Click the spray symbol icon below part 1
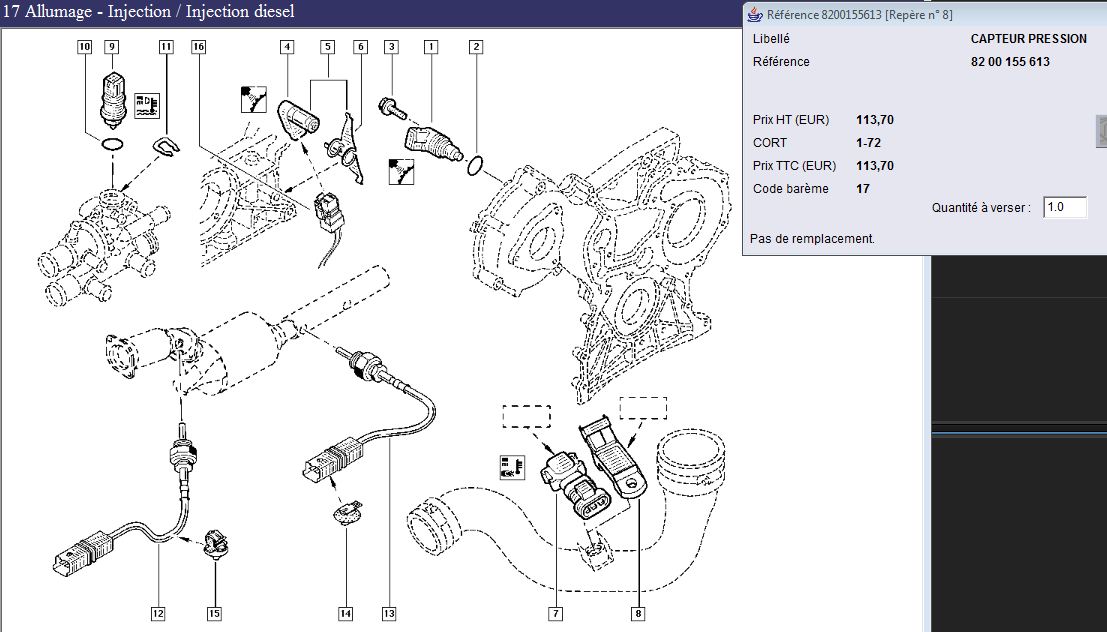1107x632 pixels. (x=401, y=172)
